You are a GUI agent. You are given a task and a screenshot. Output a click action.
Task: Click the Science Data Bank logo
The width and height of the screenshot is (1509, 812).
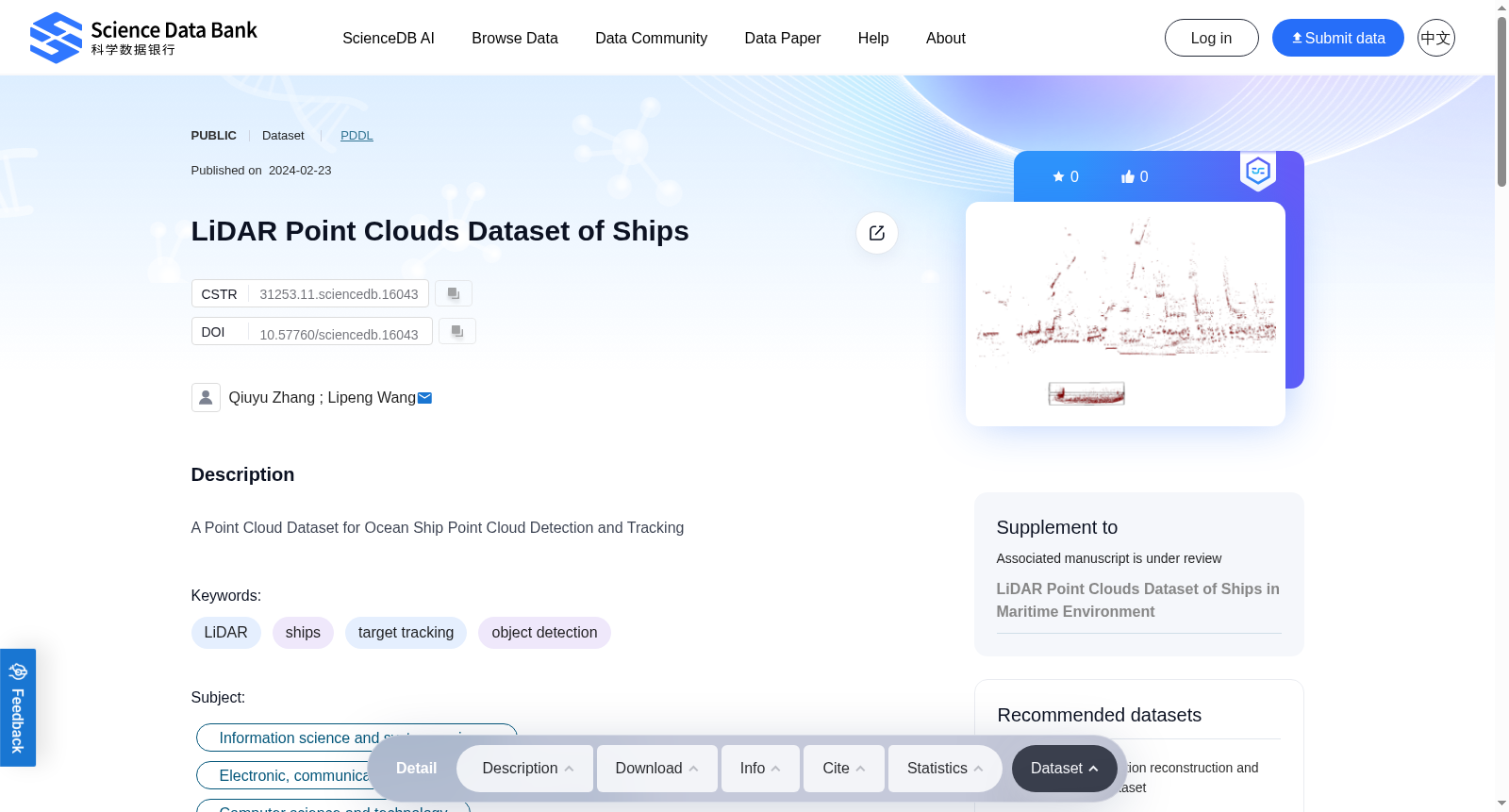tap(143, 38)
